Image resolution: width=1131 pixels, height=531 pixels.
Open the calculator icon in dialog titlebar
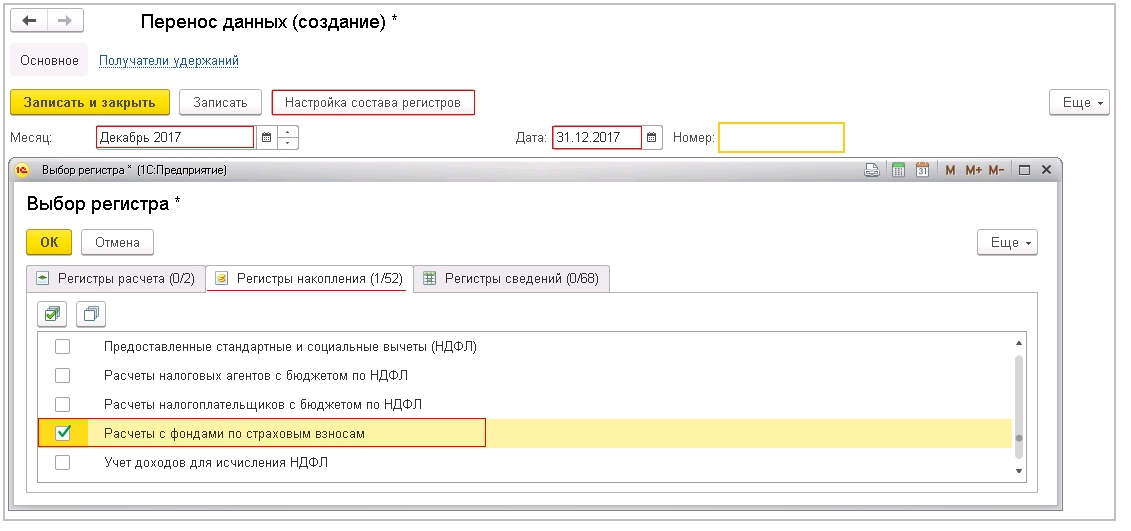pos(898,170)
